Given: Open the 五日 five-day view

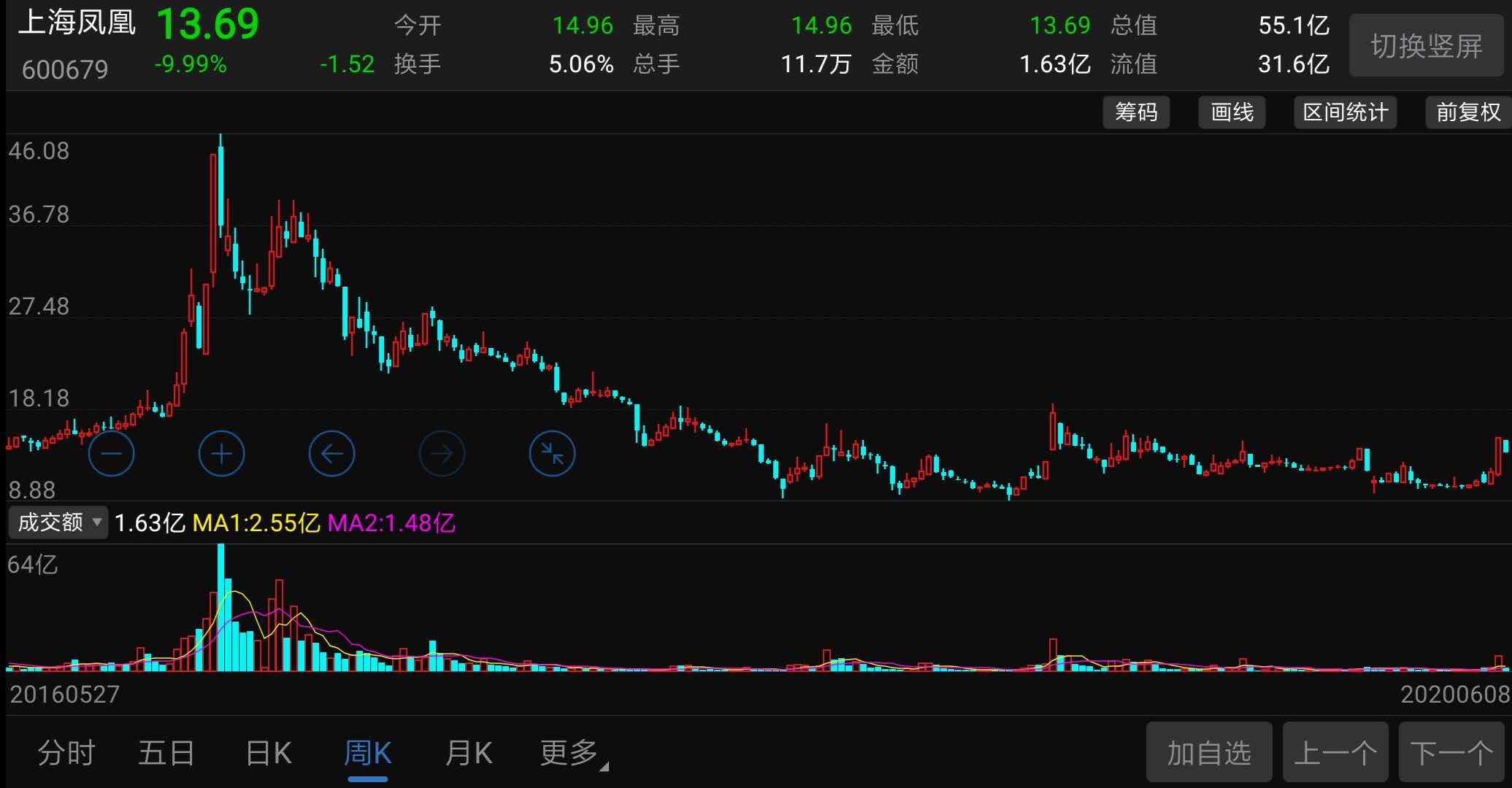Looking at the screenshot, I should coord(166,752).
